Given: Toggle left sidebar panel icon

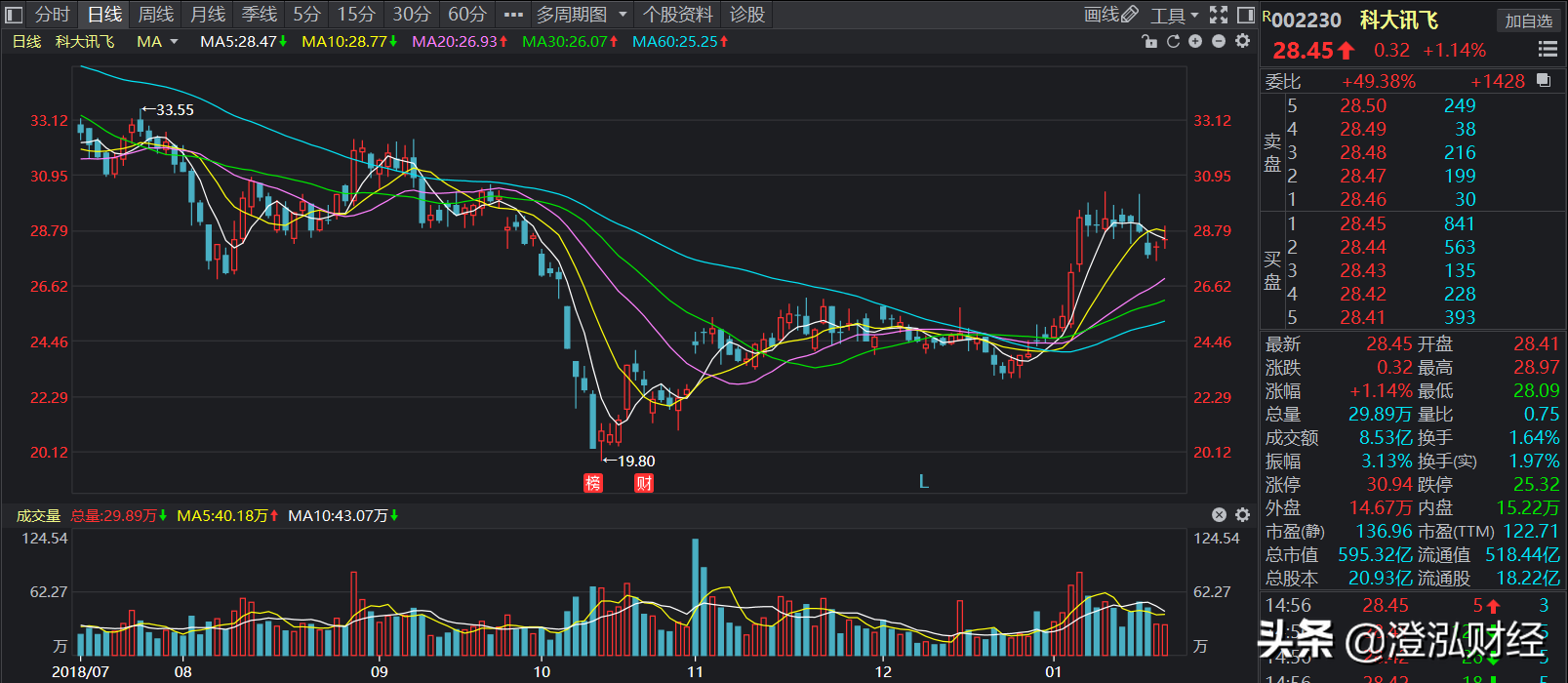Looking at the screenshot, I should (14, 15).
